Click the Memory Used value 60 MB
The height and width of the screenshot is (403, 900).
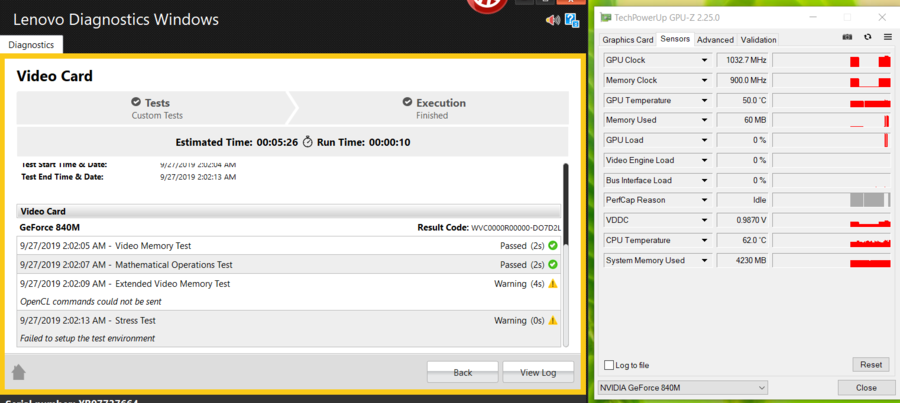(x=743, y=120)
